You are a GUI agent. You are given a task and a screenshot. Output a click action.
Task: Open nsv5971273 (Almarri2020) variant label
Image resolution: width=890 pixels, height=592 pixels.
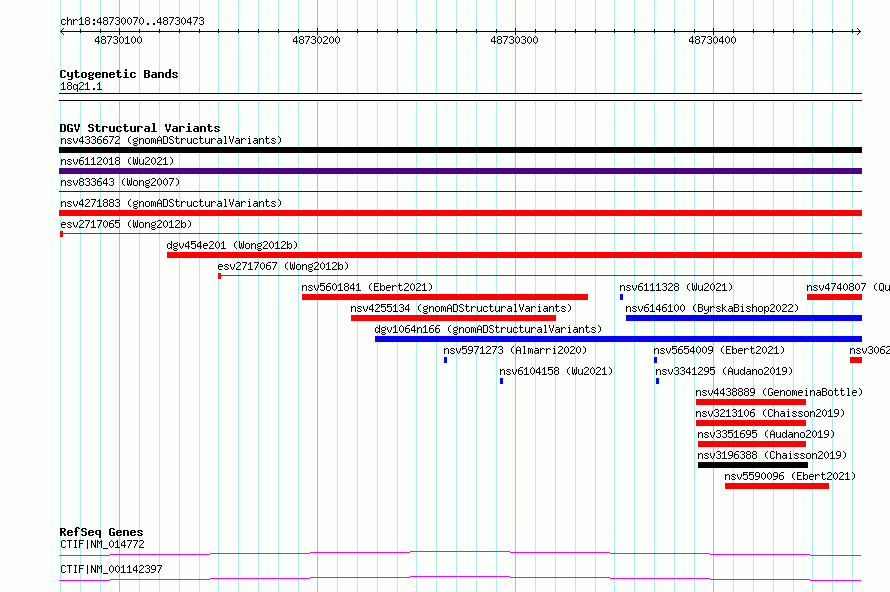(515, 350)
